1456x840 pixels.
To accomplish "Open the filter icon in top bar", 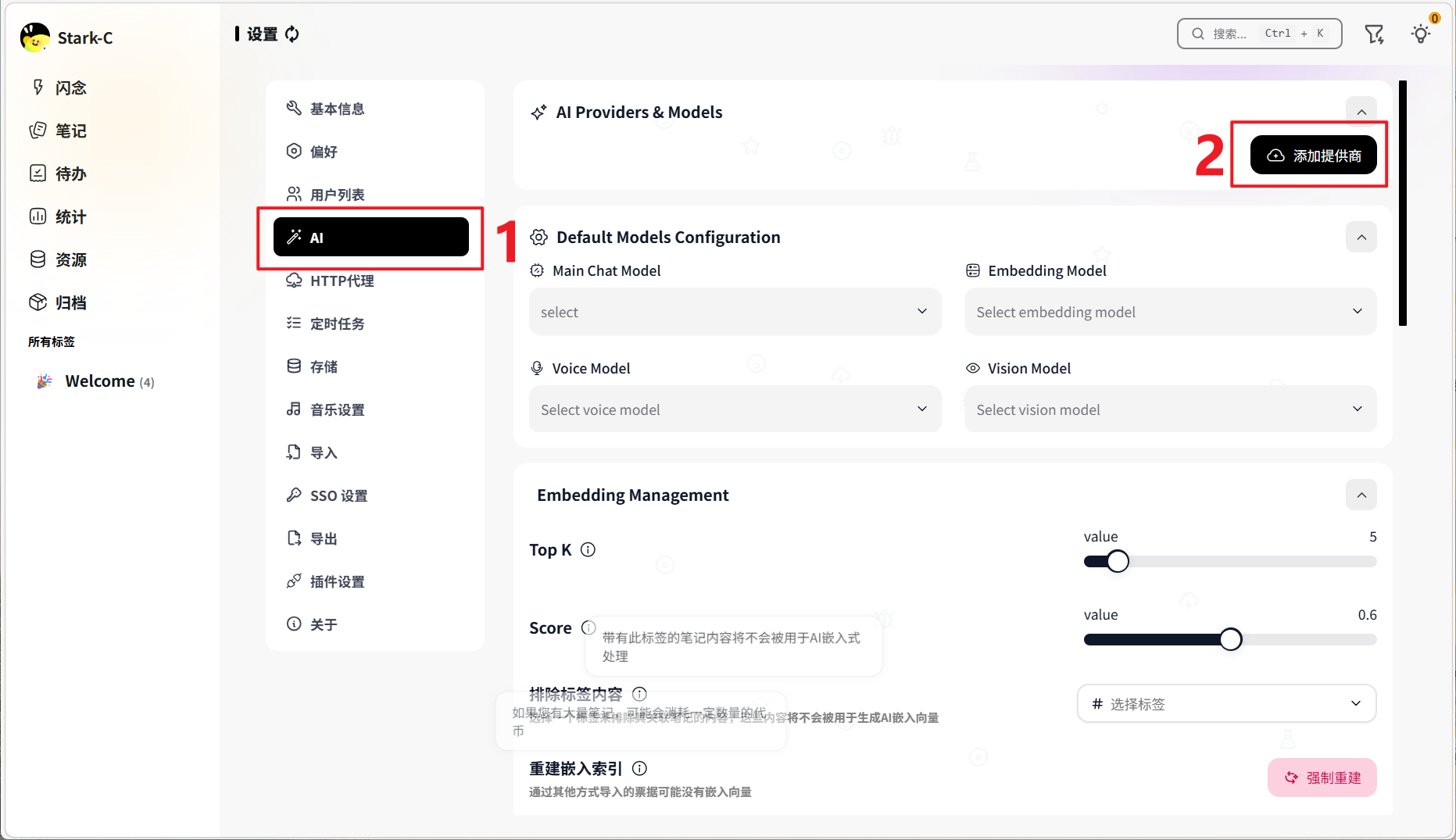I will tap(1374, 34).
